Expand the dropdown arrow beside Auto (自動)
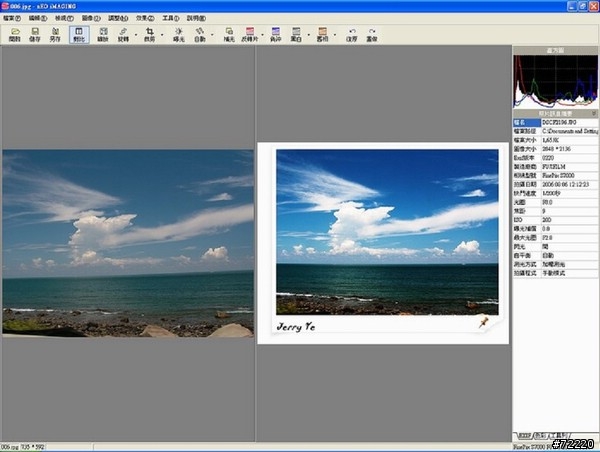The height and width of the screenshot is (452, 600). [213, 35]
